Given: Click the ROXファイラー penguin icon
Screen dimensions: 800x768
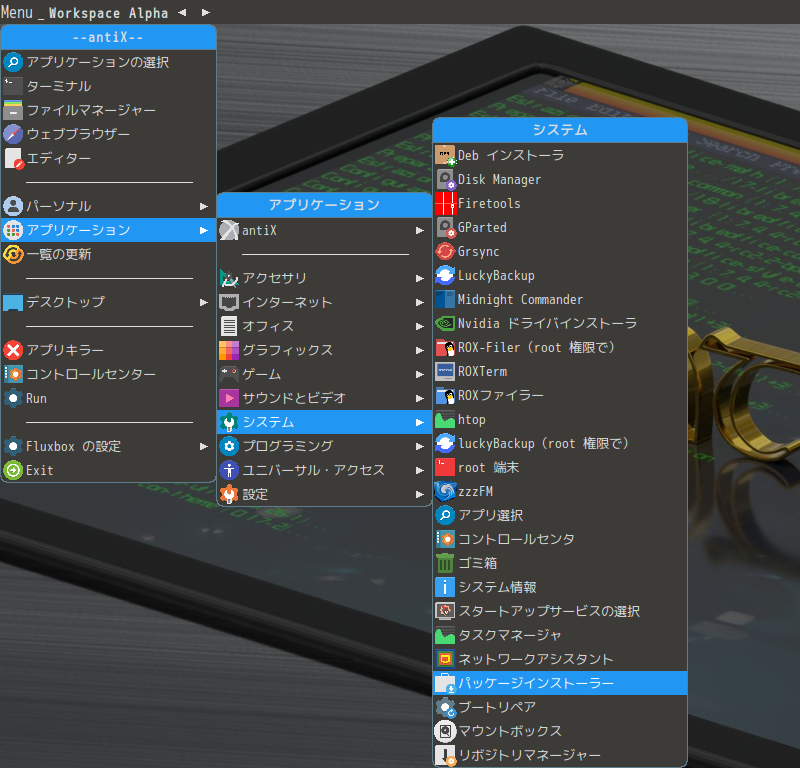Looking at the screenshot, I should (x=445, y=395).
